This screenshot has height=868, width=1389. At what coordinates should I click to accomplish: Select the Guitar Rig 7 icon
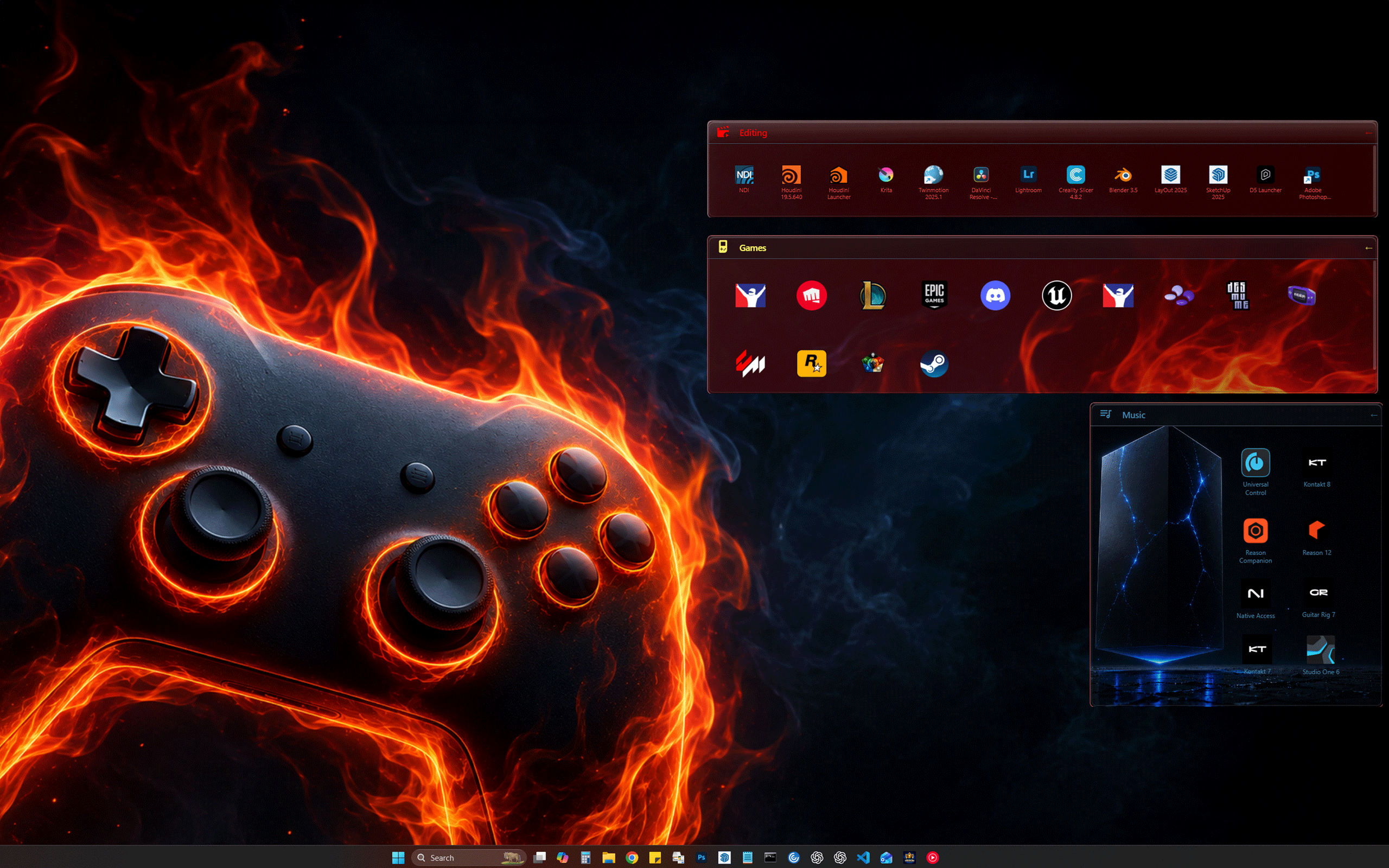click(1318, 599)
